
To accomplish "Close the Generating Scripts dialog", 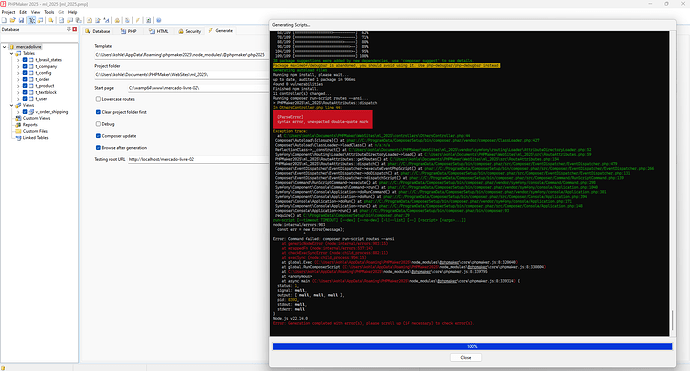I will point(466,357).
